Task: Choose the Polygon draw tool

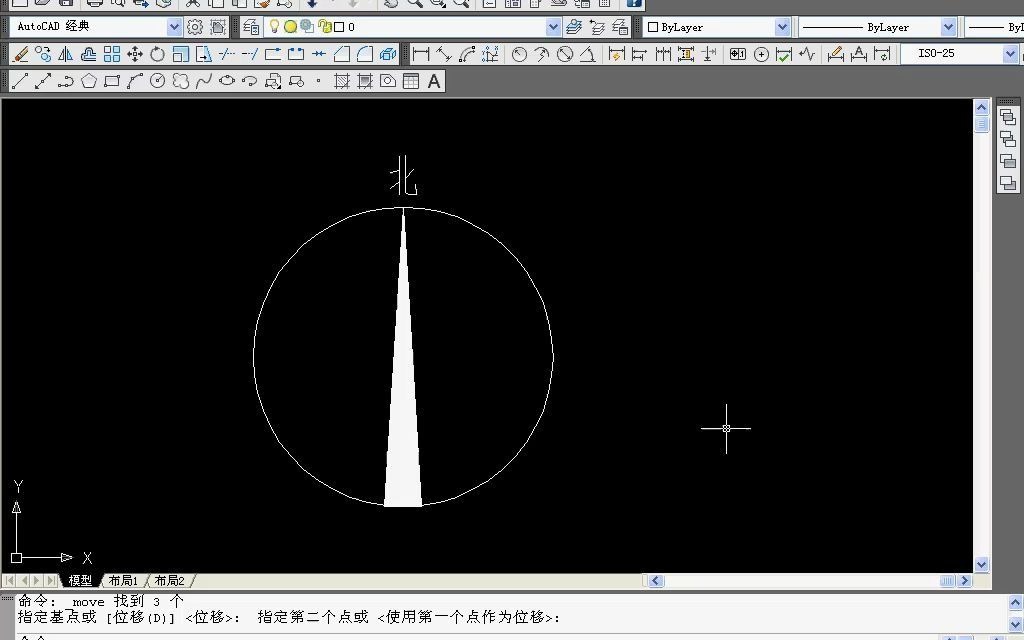Action: click(89, 81)
